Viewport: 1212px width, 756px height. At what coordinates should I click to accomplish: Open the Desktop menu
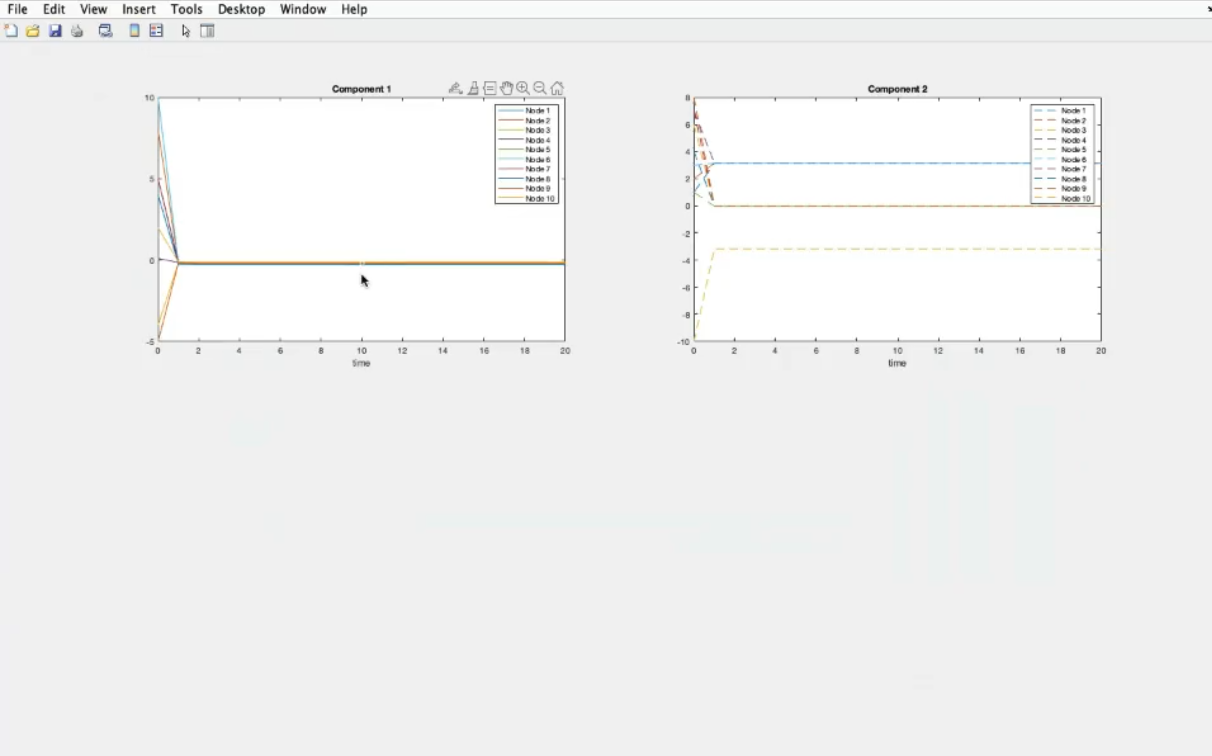click(241, 9)
